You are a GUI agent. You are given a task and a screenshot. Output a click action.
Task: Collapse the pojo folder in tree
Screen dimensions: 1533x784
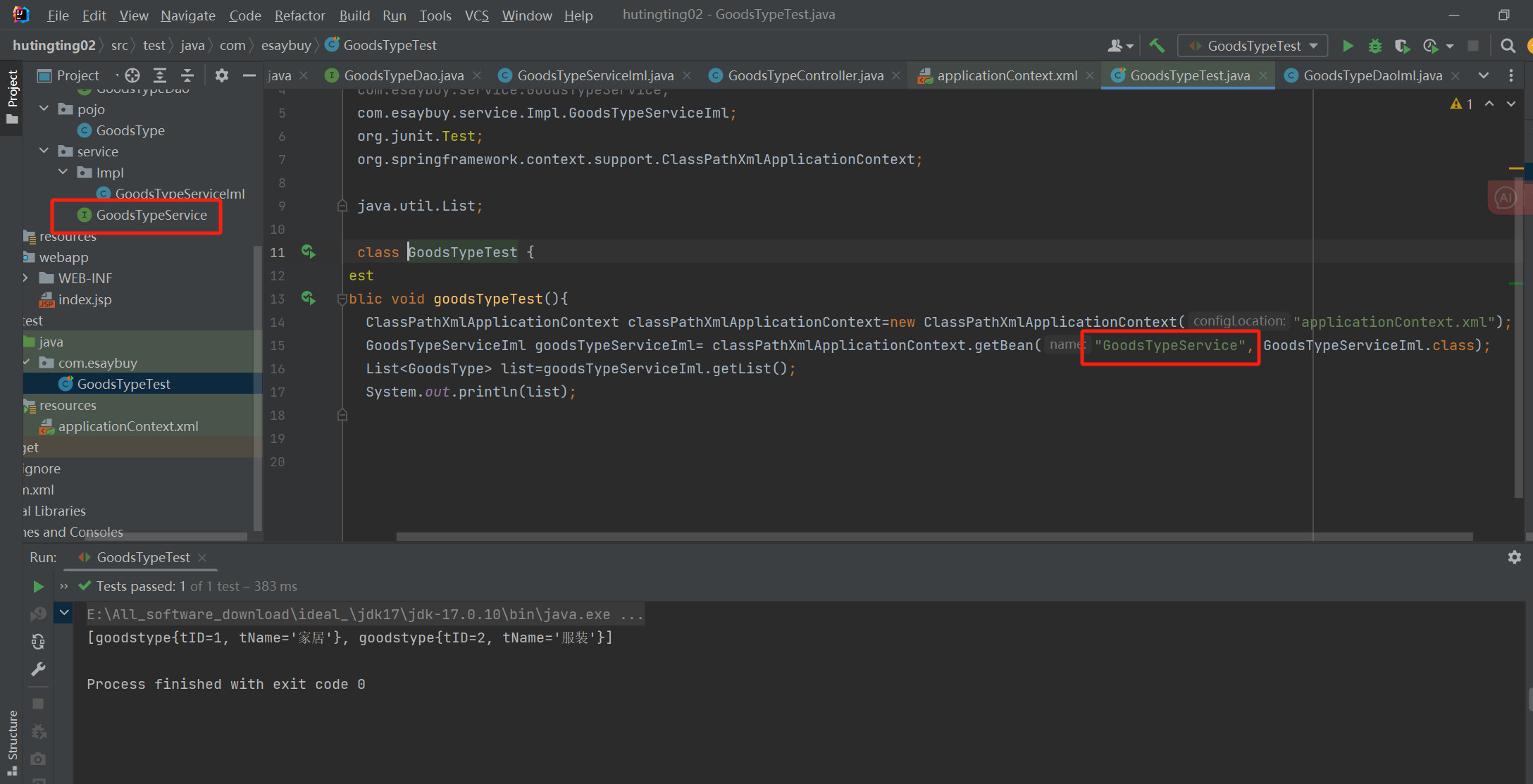[44, 108]
